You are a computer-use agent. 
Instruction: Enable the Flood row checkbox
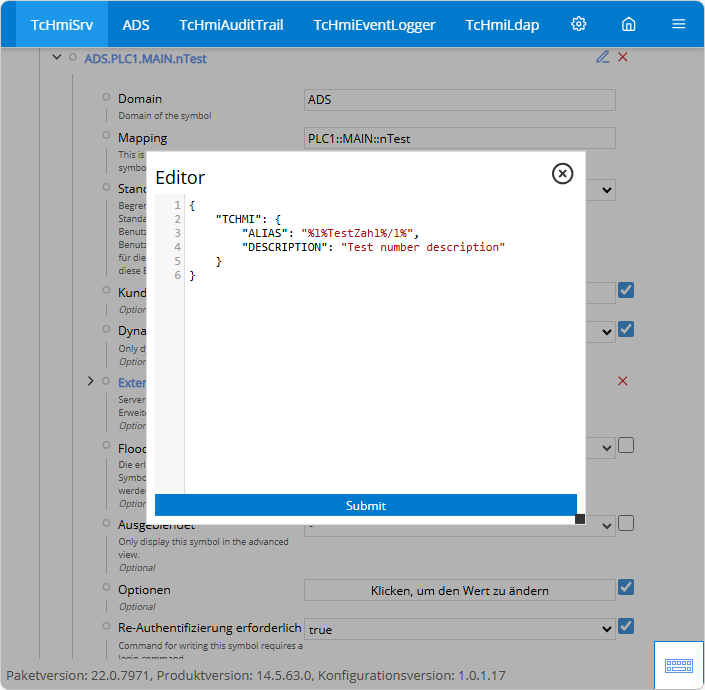(x=626, y=445)
